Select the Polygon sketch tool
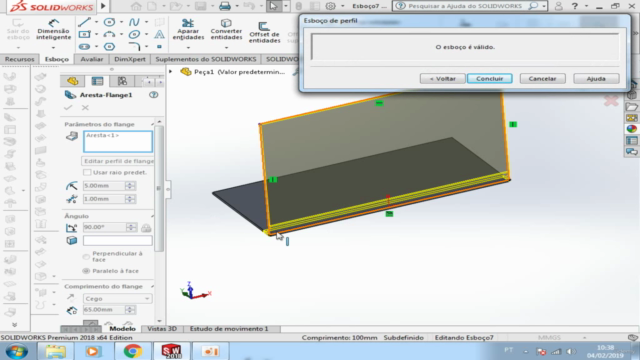 pyautogui.click(x=109, y=47)
